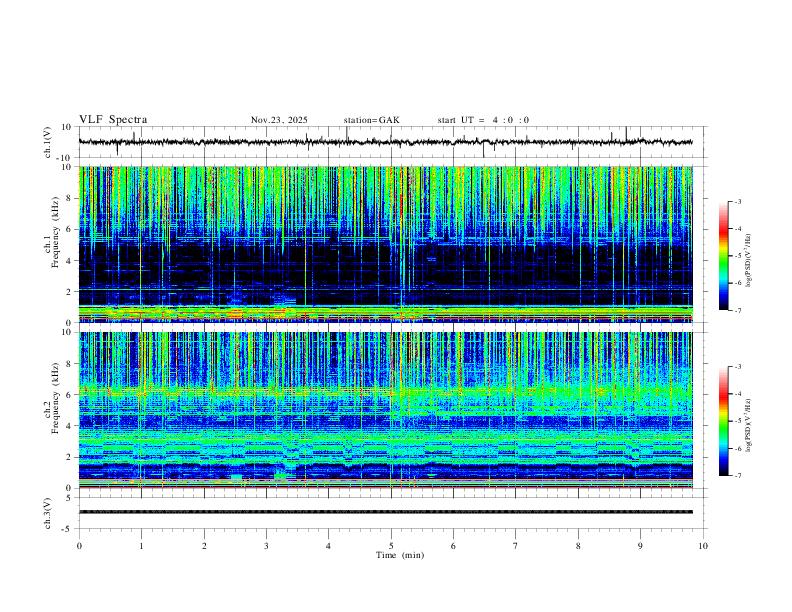
Task: Click the ch.2 PSD color scale bar
Action: 724,421
